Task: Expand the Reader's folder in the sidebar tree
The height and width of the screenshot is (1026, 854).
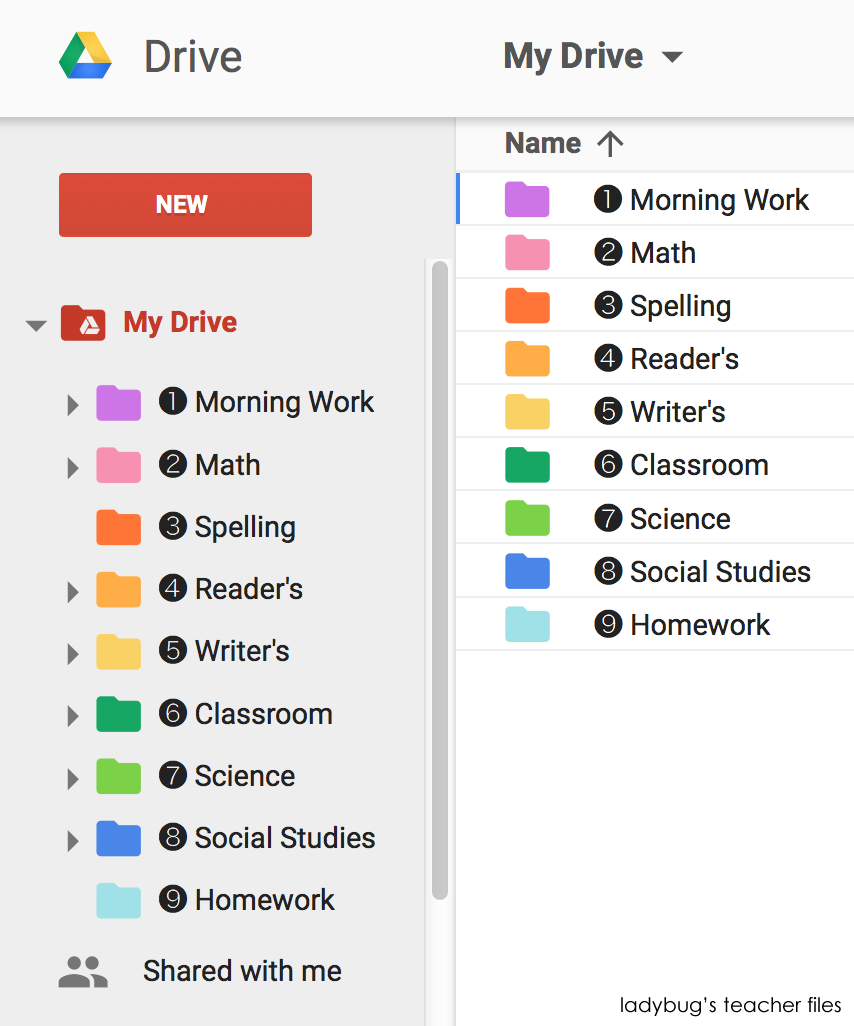Action: pos(71,589)
